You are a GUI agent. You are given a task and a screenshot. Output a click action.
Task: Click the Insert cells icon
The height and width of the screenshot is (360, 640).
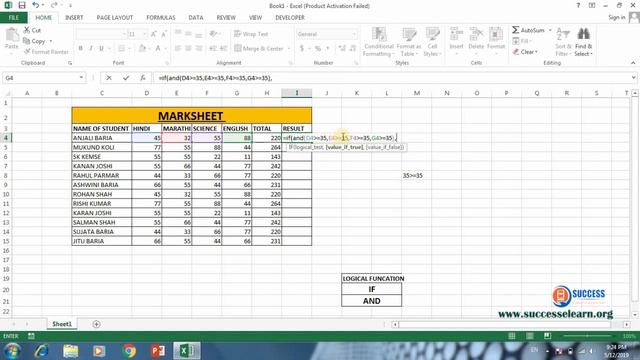pos(456,35)
